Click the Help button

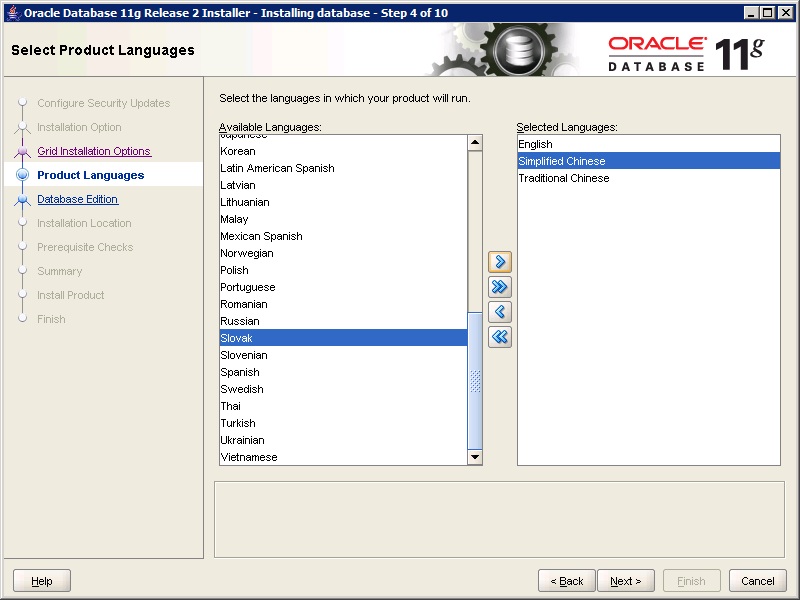[42, 581]
